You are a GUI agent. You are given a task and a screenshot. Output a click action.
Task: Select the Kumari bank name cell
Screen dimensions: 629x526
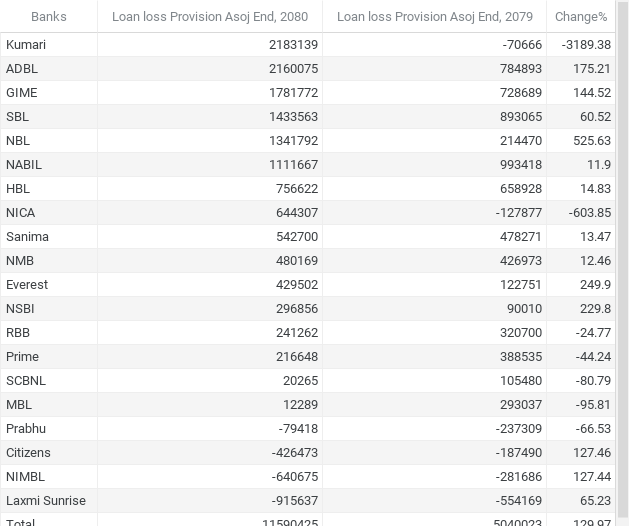coord(26,45)
